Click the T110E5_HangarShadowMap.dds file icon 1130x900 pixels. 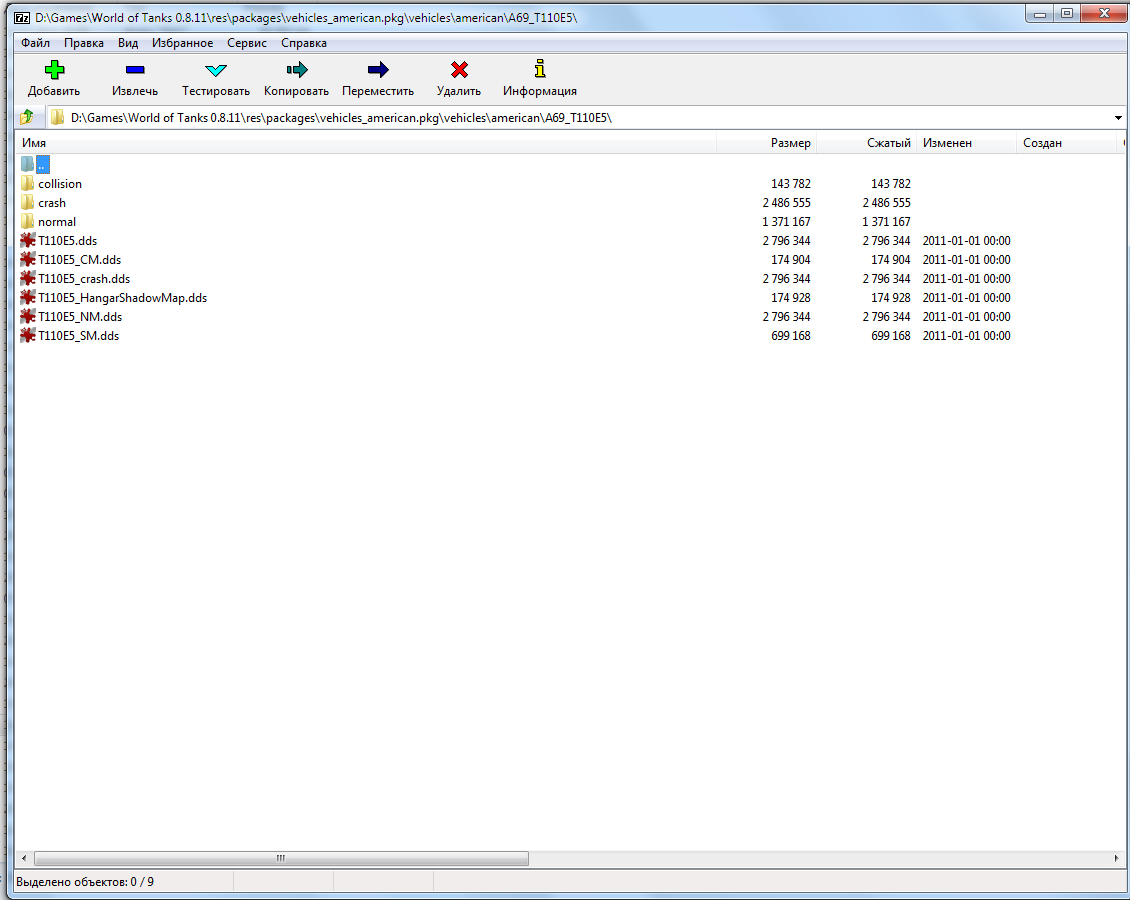tap(27, 298)
